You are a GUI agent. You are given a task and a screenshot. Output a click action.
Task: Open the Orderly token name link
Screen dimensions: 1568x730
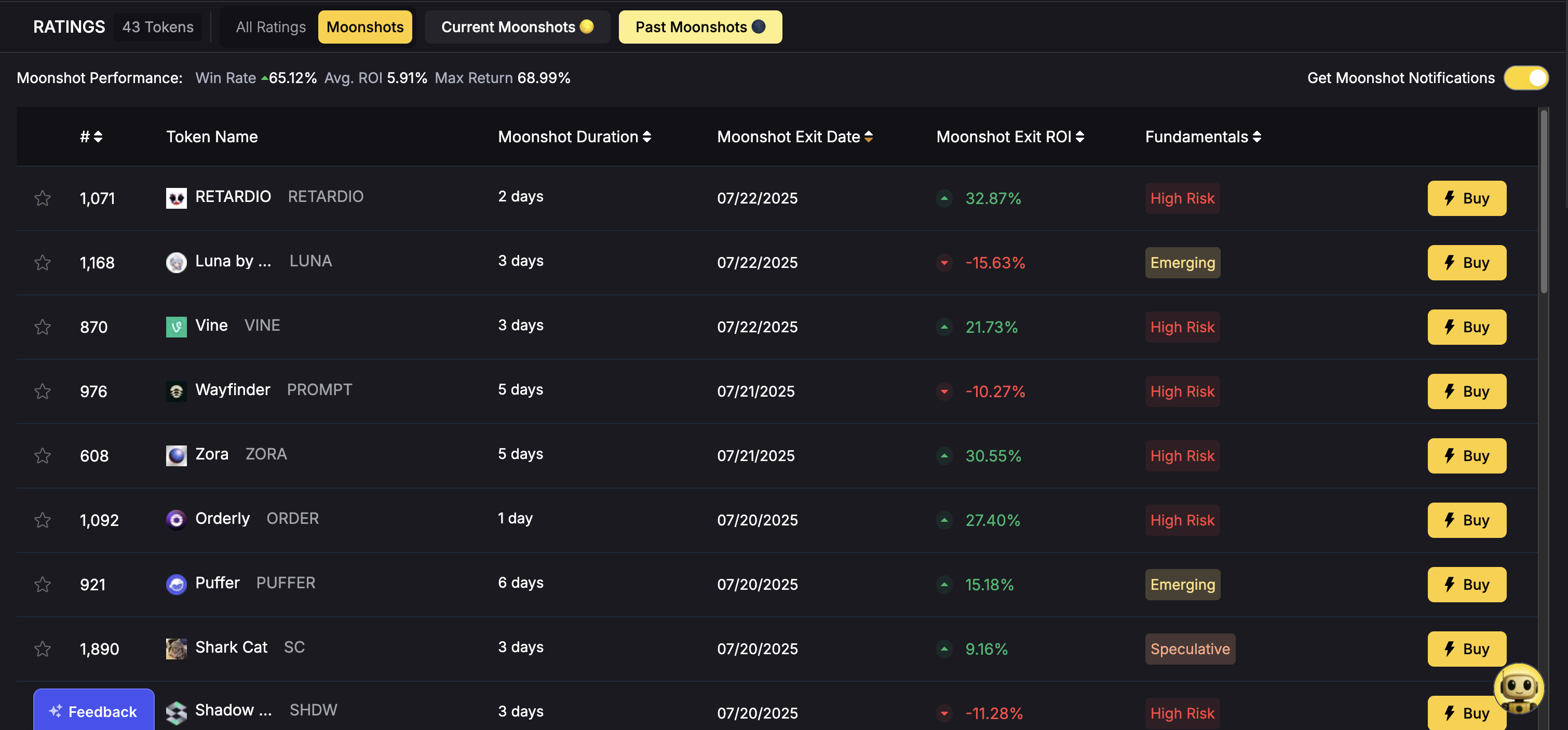[222, 519]
